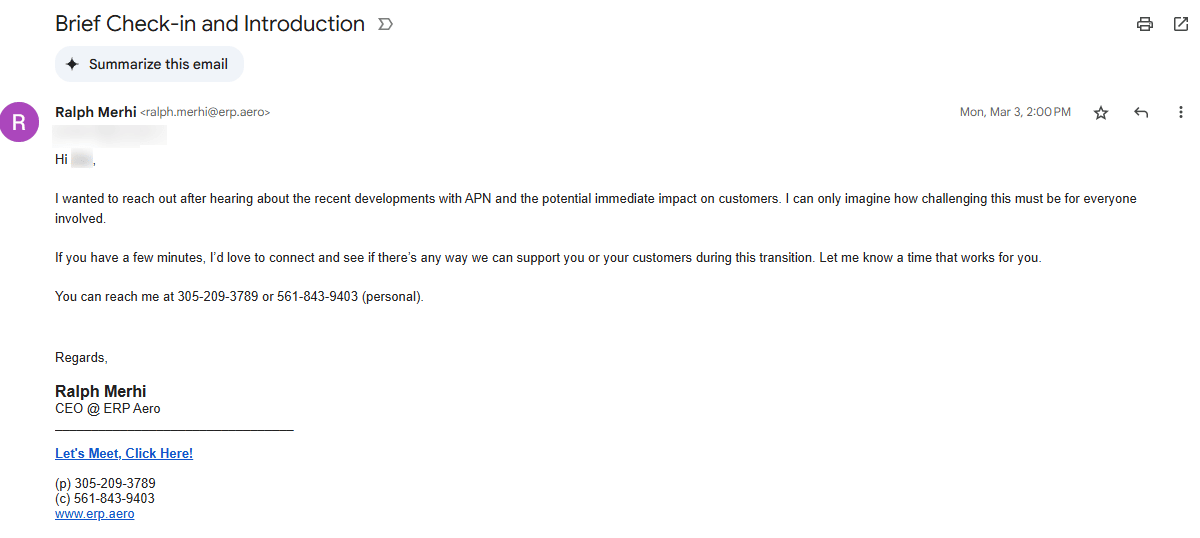The height and width of the screenshot is (538, 1200).
Task: Click the ralph.merhi@erp.aero email address
Action: tap(205, 113)
